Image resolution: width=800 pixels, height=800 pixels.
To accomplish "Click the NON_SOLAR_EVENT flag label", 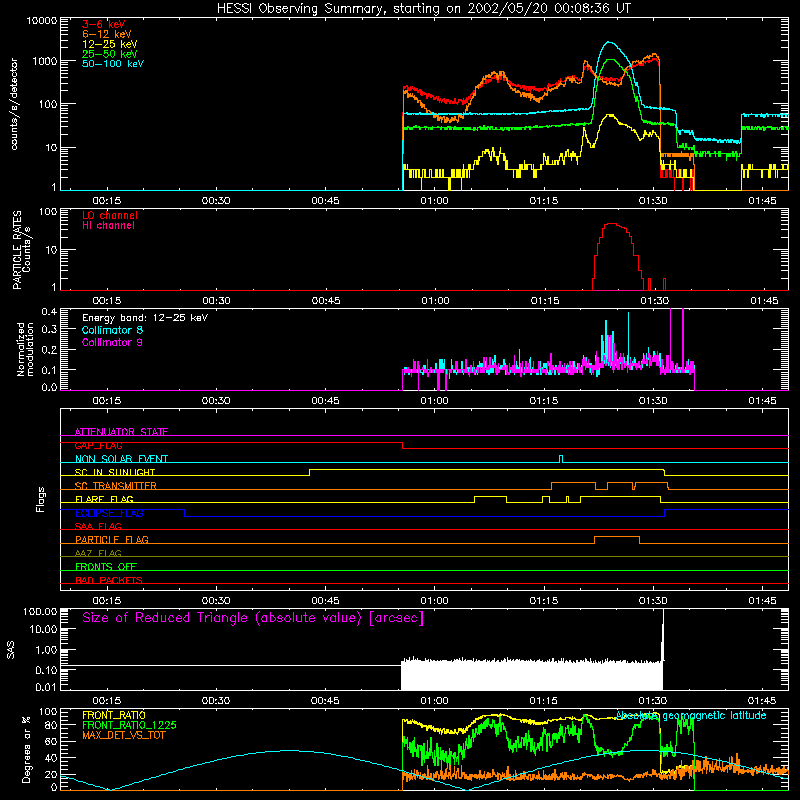I will coord(121,459).
